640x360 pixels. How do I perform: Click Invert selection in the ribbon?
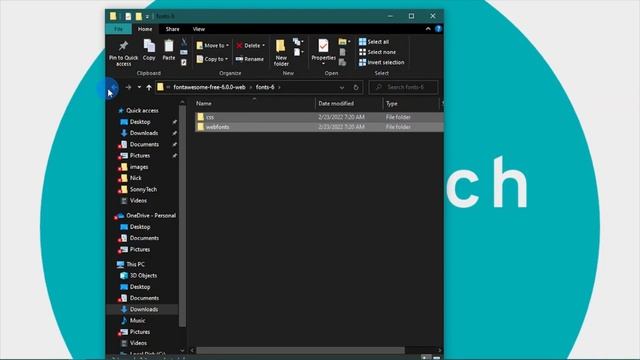tap(382, 62)
